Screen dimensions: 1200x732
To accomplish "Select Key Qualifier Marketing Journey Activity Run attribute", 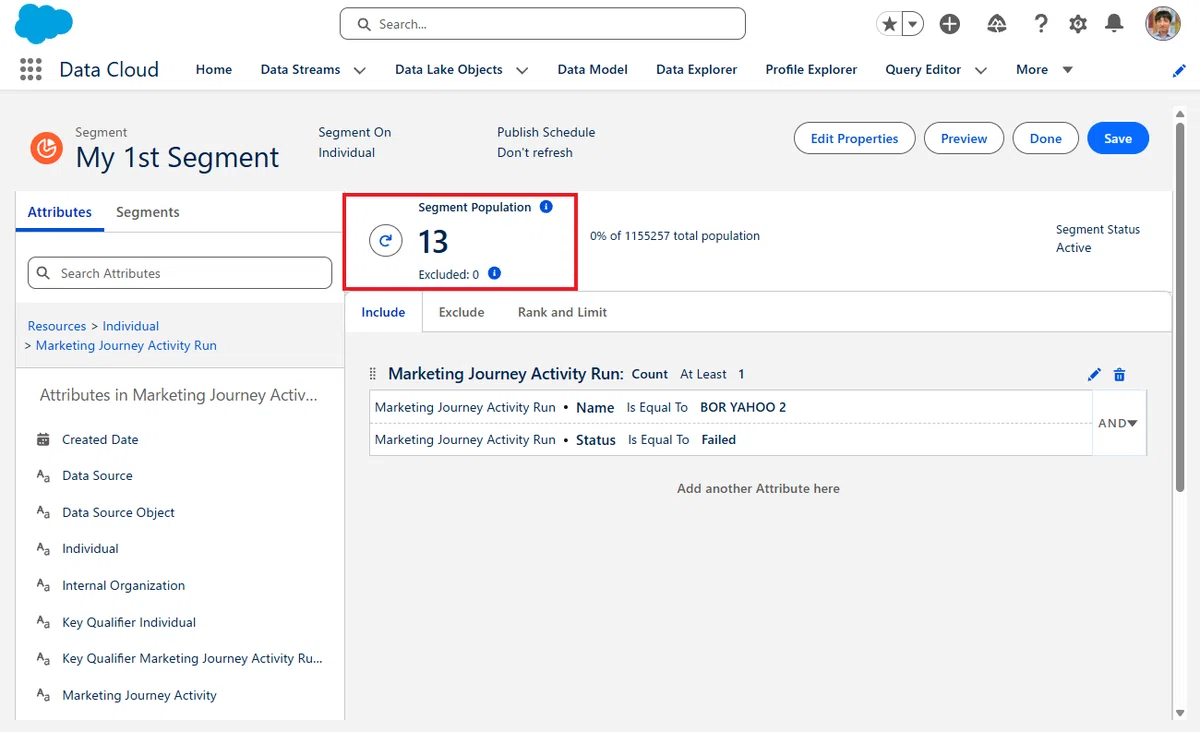I will coord(192,659).
